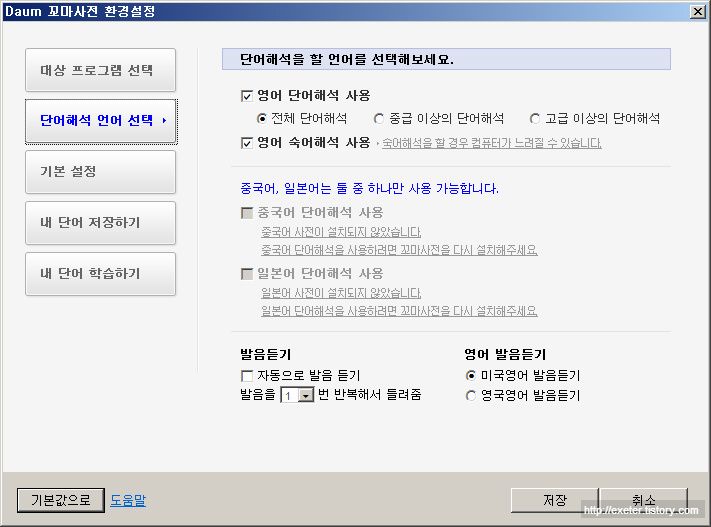
Task: Click the 기본값으로 button
Action: pyautogui.click(x=61, y=500)
